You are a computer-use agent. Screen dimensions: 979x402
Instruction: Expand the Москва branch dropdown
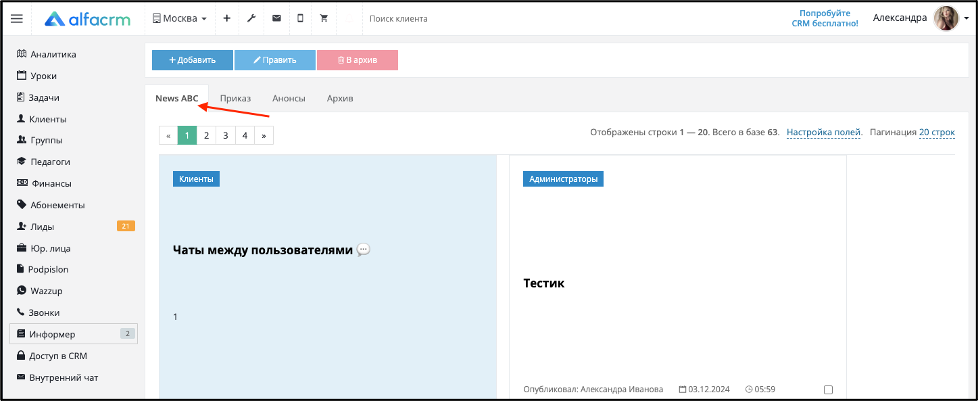click(180, 19)
